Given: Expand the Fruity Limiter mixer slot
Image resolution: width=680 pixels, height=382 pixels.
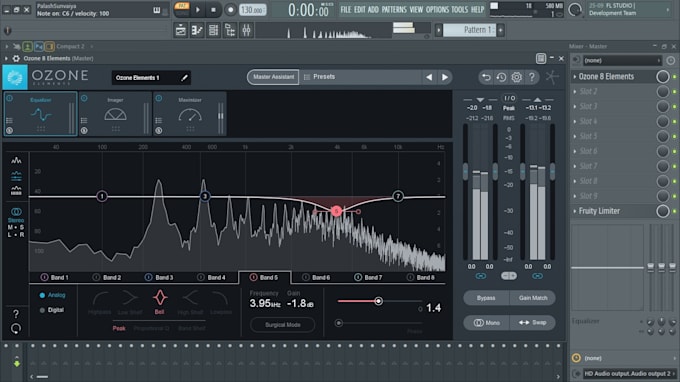Looking at the screenshot, I should point(575,211).
